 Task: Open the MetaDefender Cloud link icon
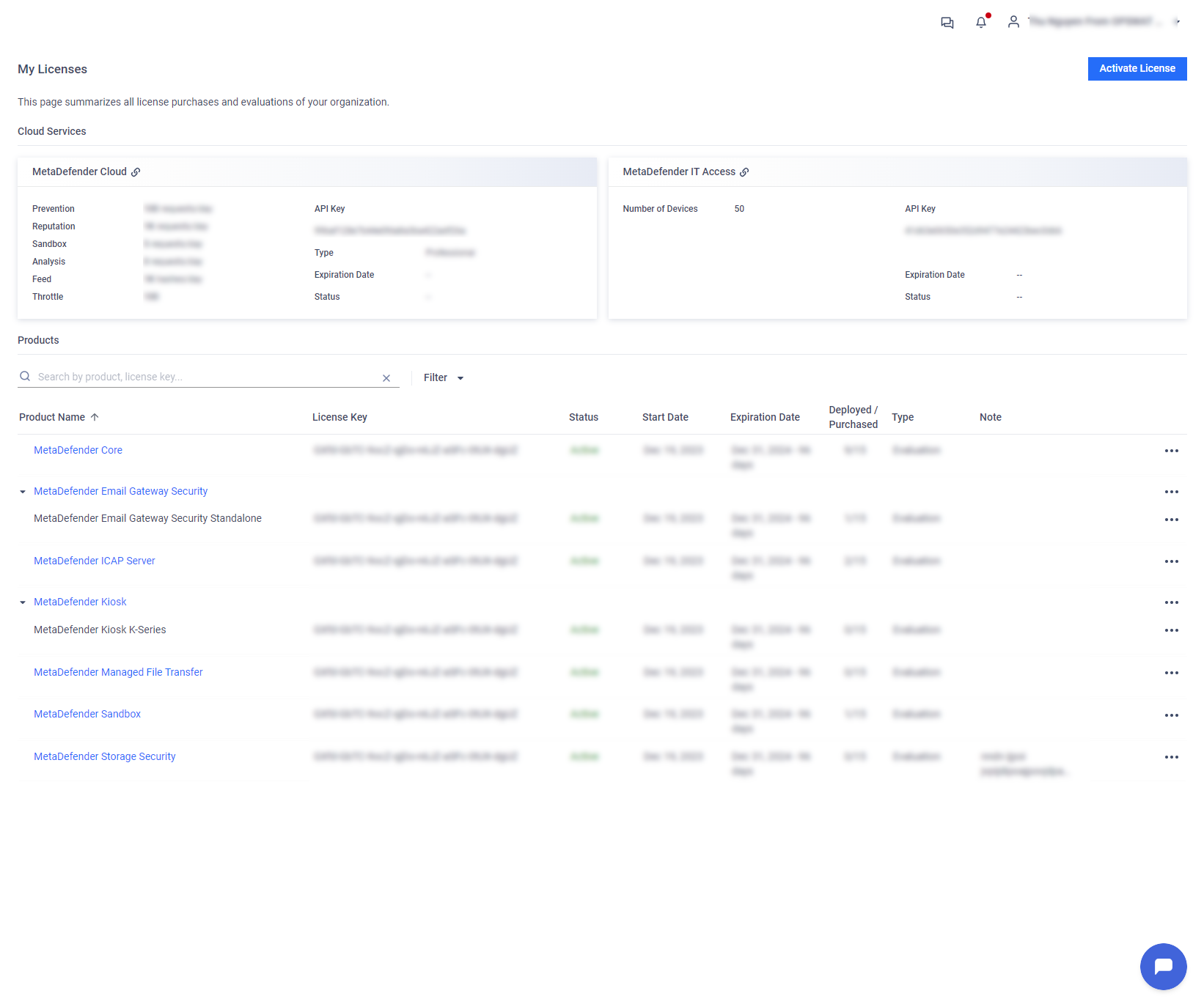[x=136, y=172]
